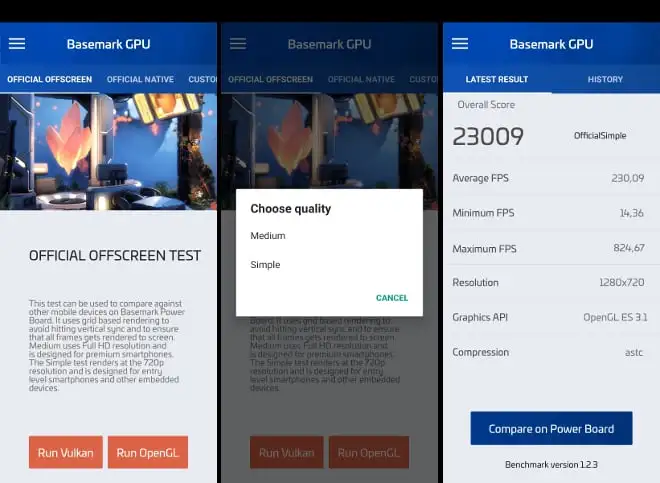Viewport: 660px width, 483px height.
Task: Tap the Average FPS result row
Action: click(551, 178)
